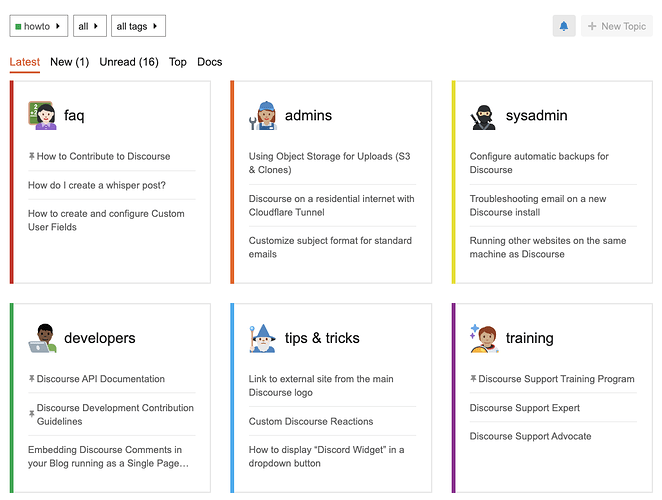This screenshot has width=662, height=500.
Task: Open How to display Discord Widget topic
Action: [x=326, y=457]
